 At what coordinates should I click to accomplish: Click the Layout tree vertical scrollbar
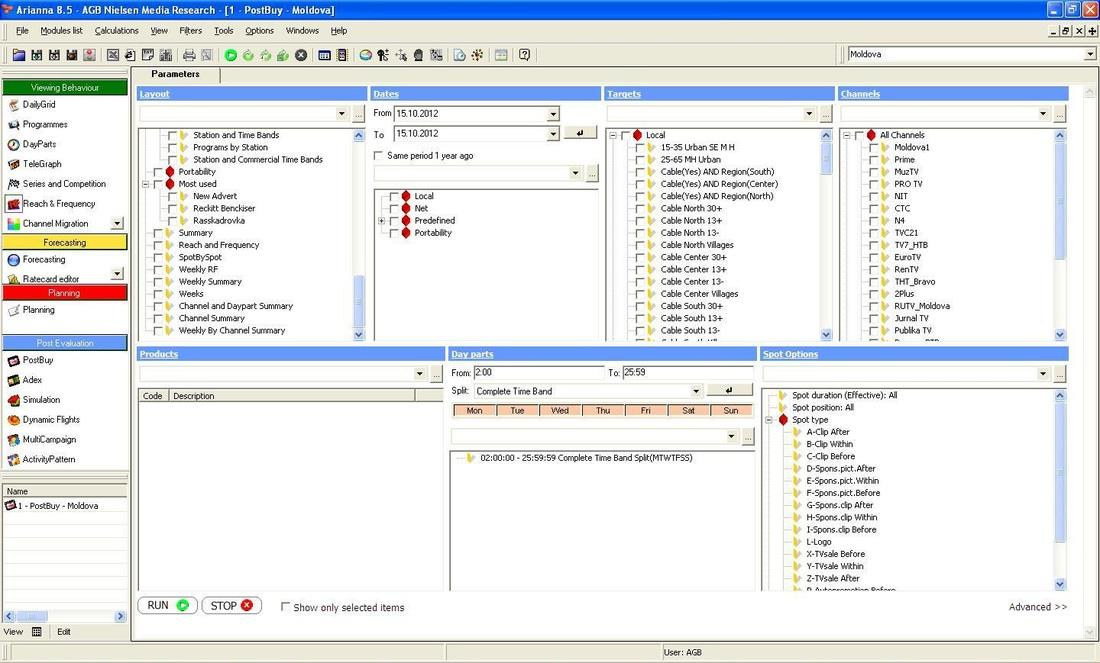(358, 235)
